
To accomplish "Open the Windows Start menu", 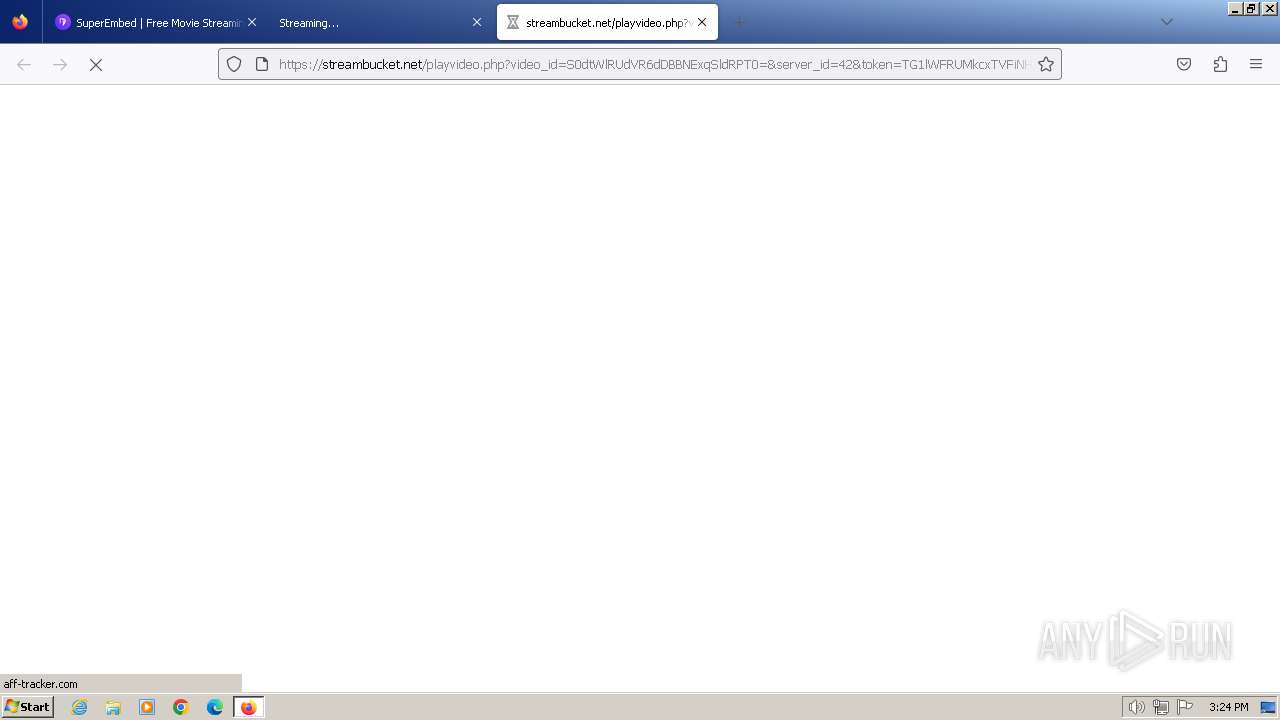I will coord(28,707).
